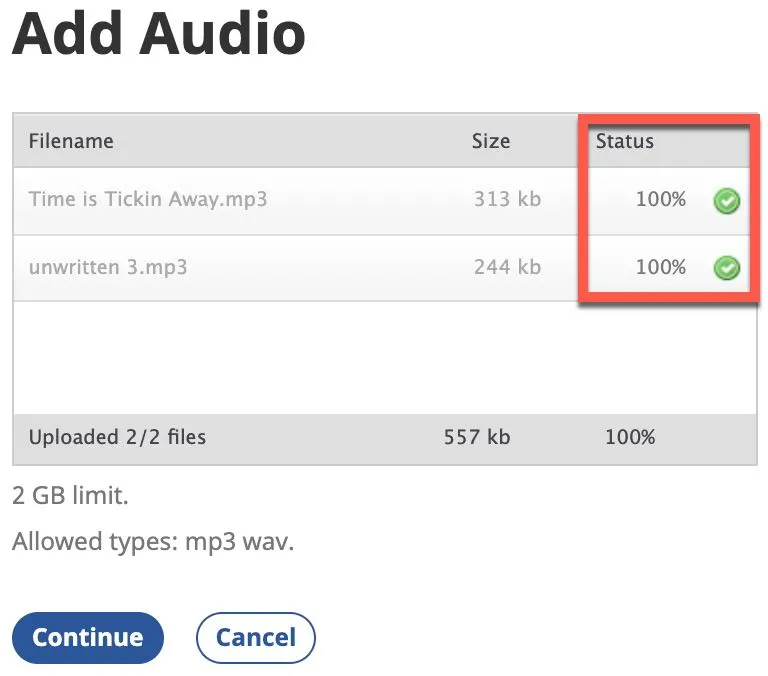Click the 244 kb size value
The height and width of the screenshot is (676, 768).
click(x=507, y=267)
